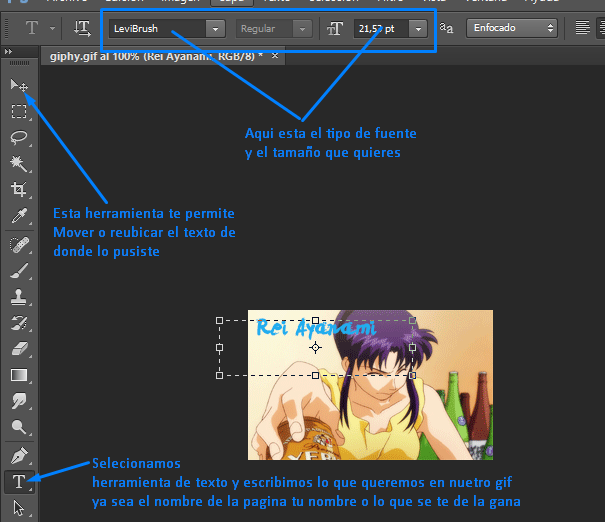Select the Clone Stamp tool
The image size is (605, 522).
[19, 297]
